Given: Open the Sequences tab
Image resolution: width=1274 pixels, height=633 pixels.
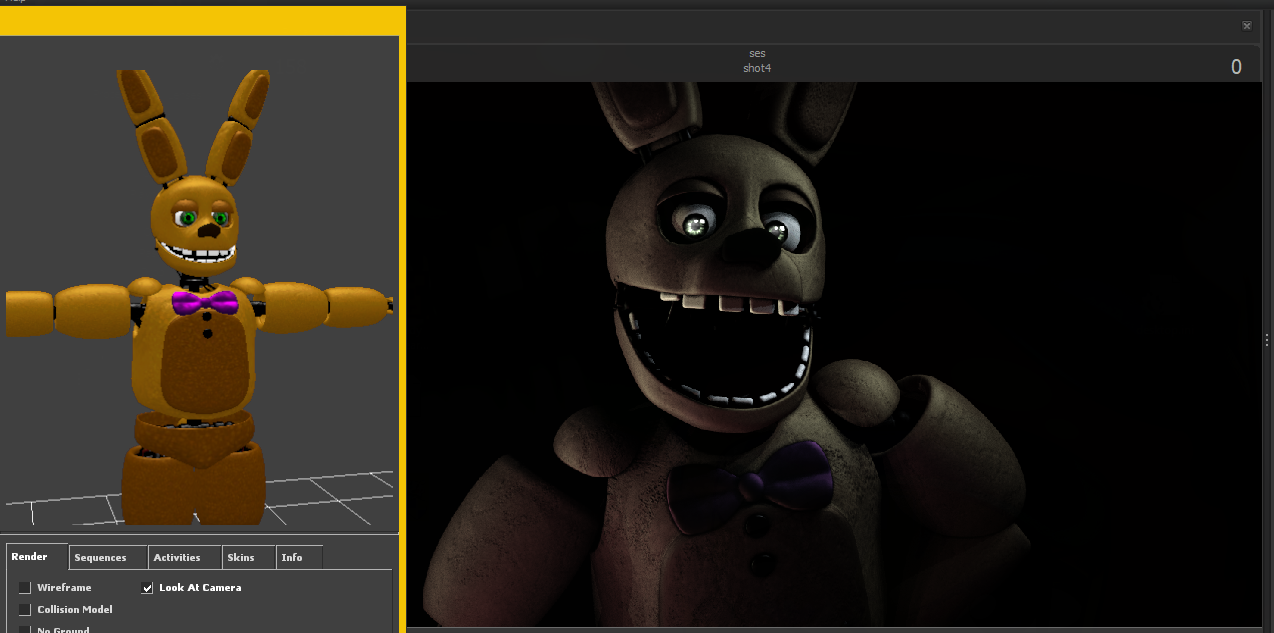Looking at the screenshot, I should pos(108,557).
